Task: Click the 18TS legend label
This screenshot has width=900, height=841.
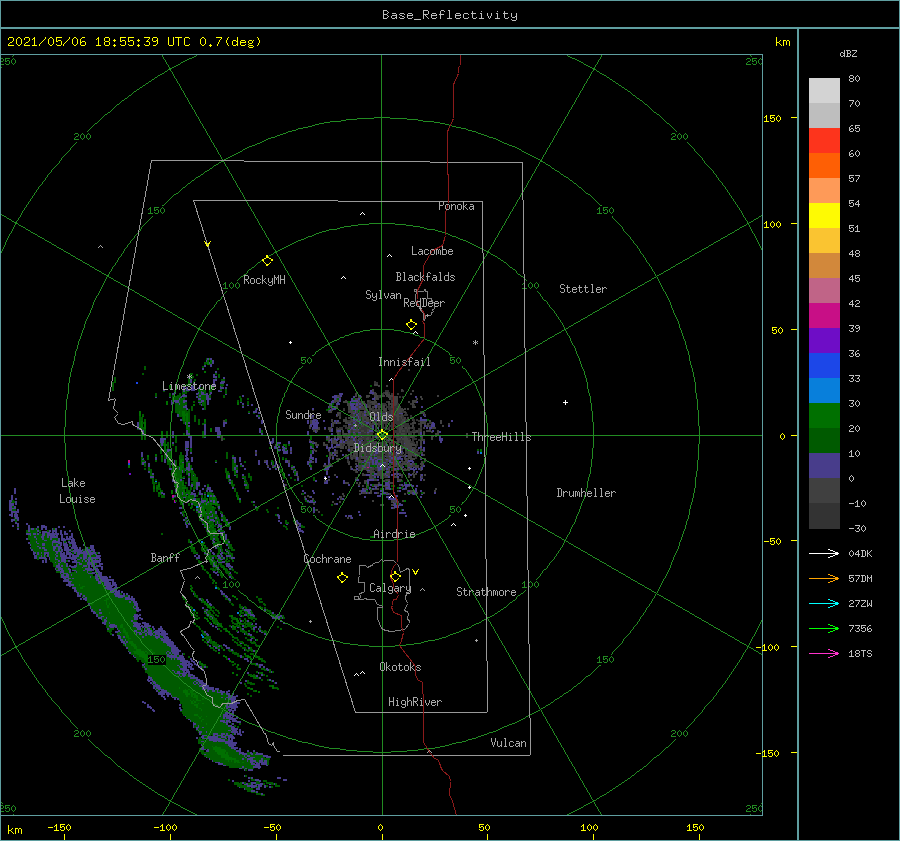Action: tap(860, 653)
